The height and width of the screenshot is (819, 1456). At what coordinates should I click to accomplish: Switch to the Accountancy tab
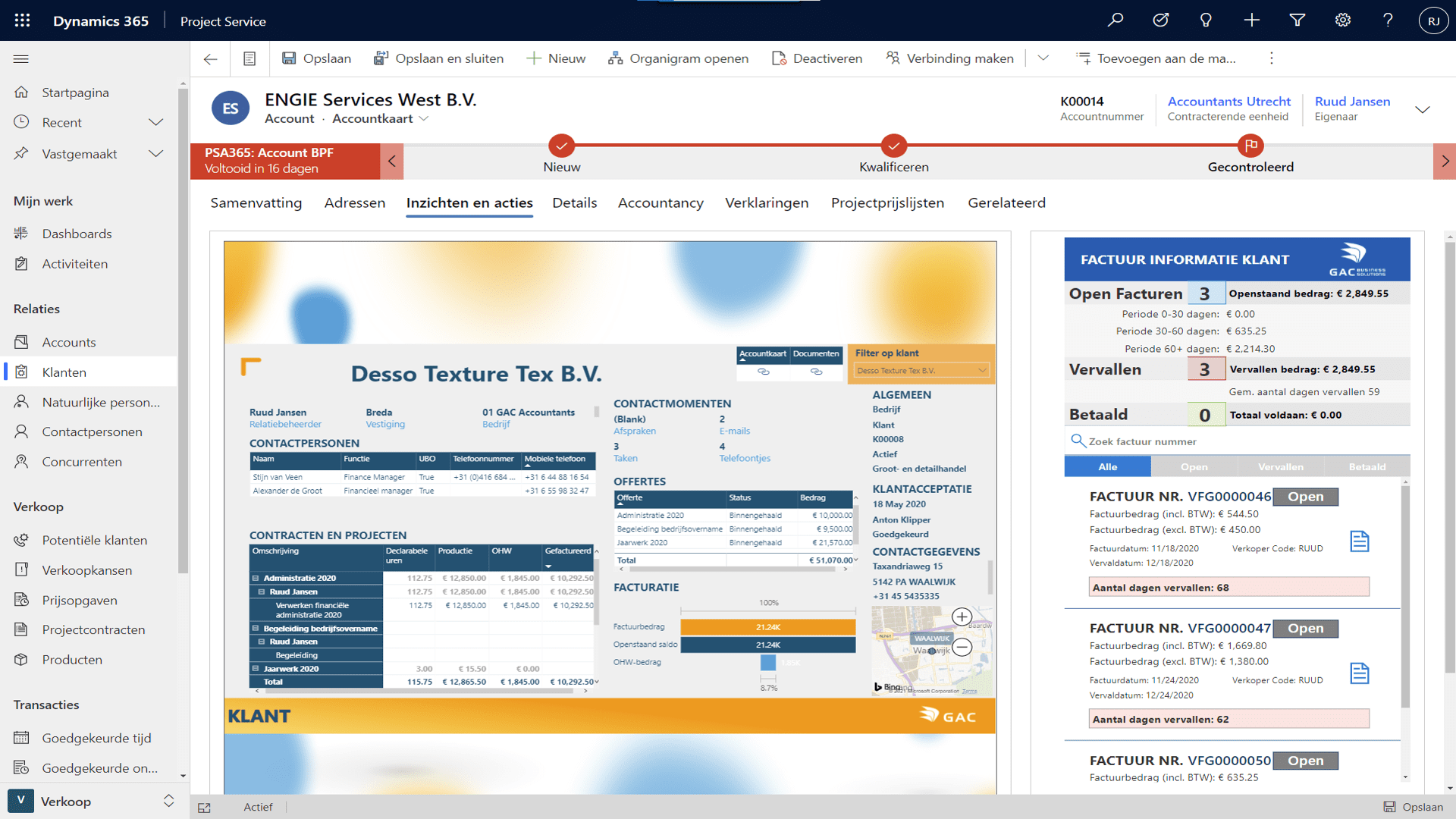tap(661, 203)
